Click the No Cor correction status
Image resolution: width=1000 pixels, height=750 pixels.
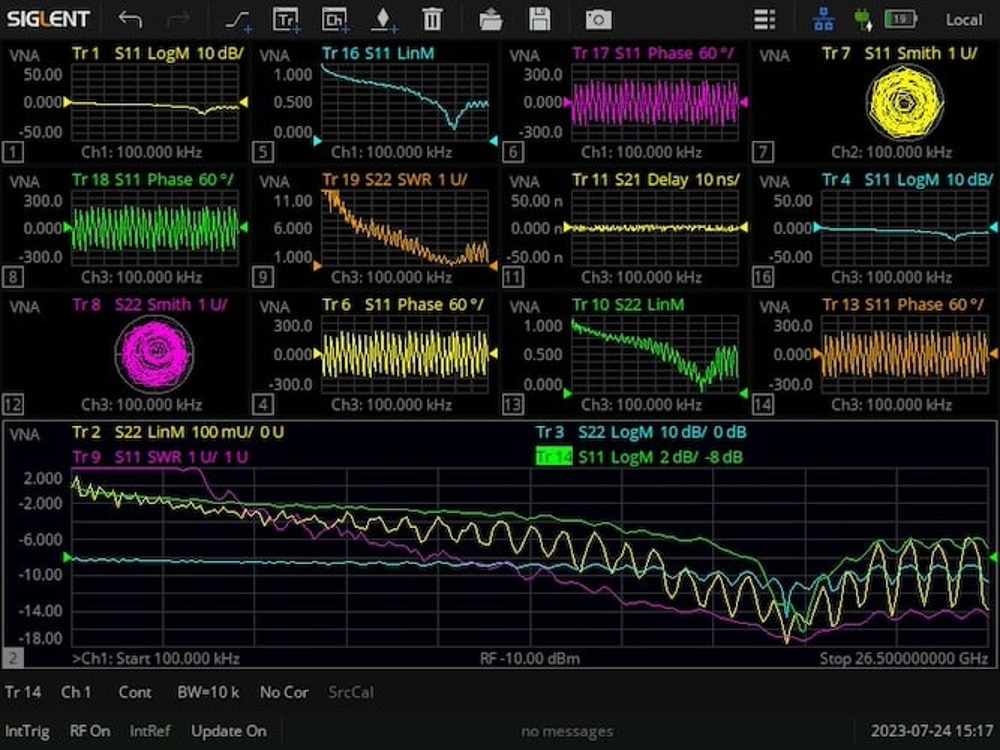[x=284, y=692]
